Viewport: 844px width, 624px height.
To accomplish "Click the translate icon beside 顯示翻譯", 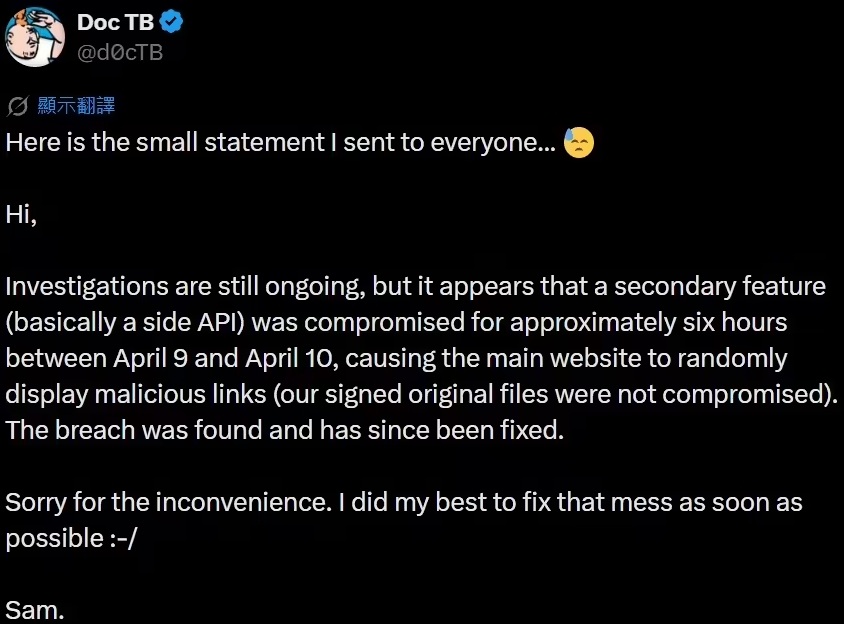I will pos(17,107).
